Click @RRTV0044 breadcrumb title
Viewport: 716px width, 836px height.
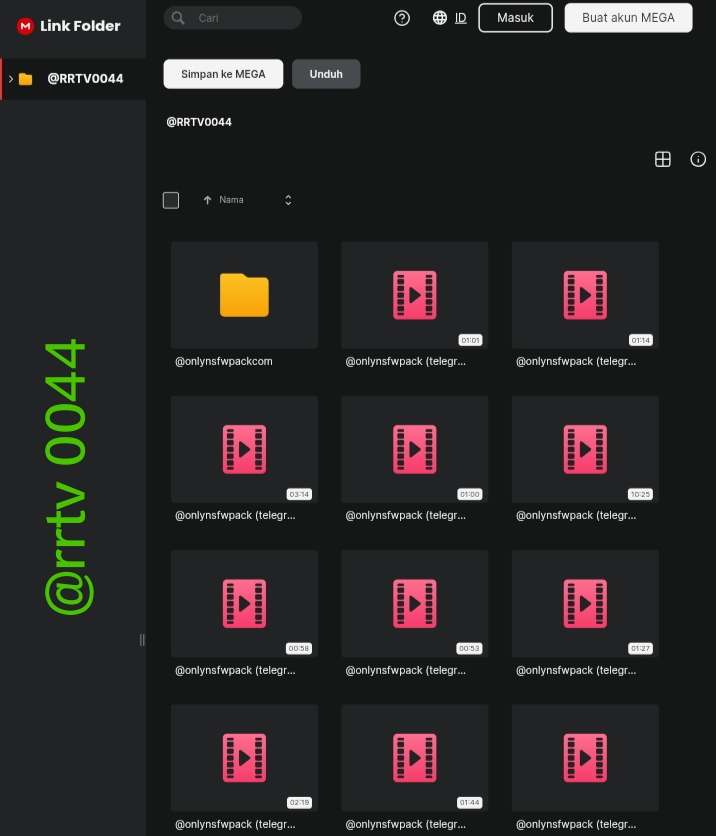click(199, 122)
